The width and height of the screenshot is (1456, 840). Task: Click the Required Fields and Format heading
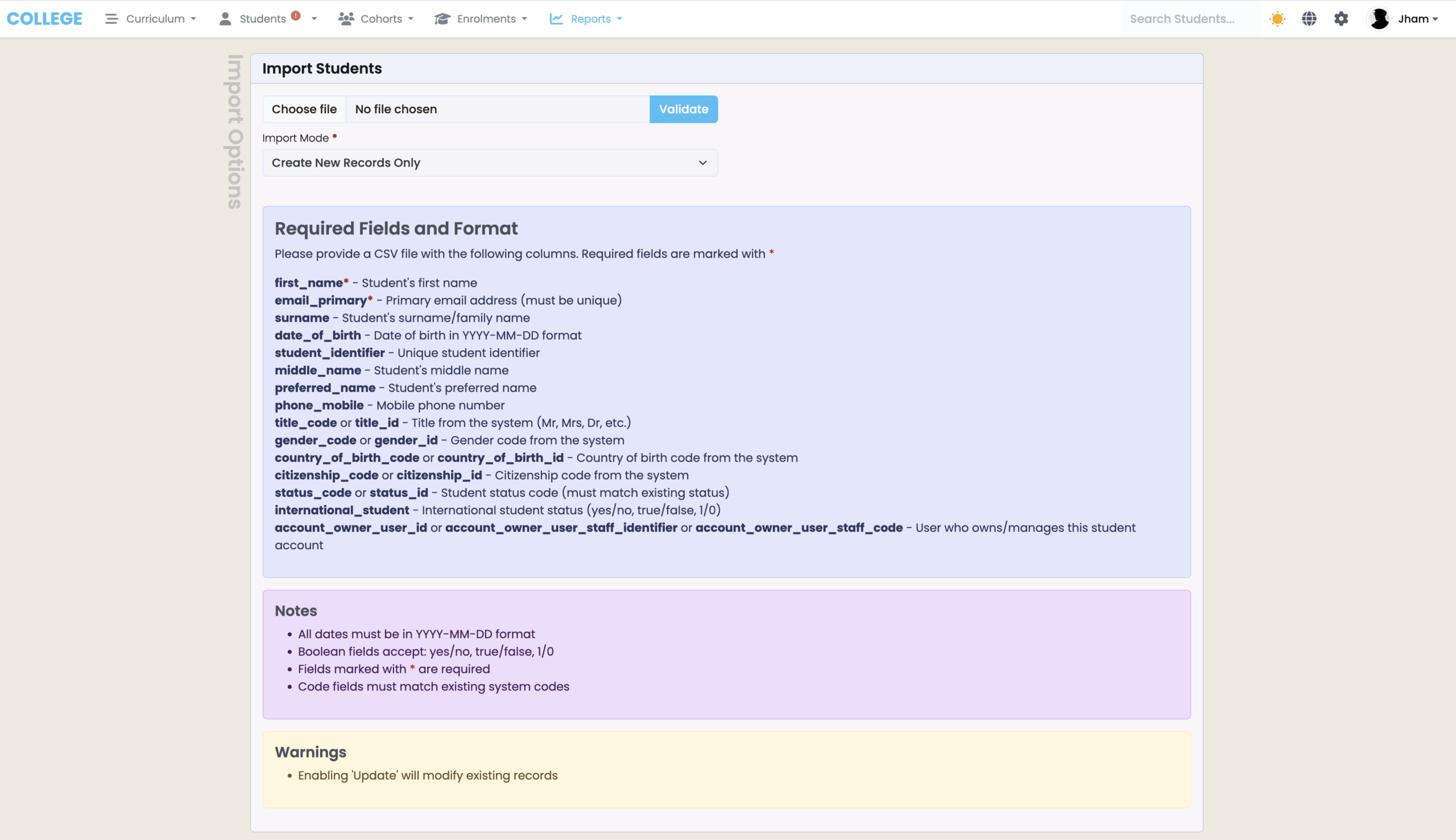[396, 229]
